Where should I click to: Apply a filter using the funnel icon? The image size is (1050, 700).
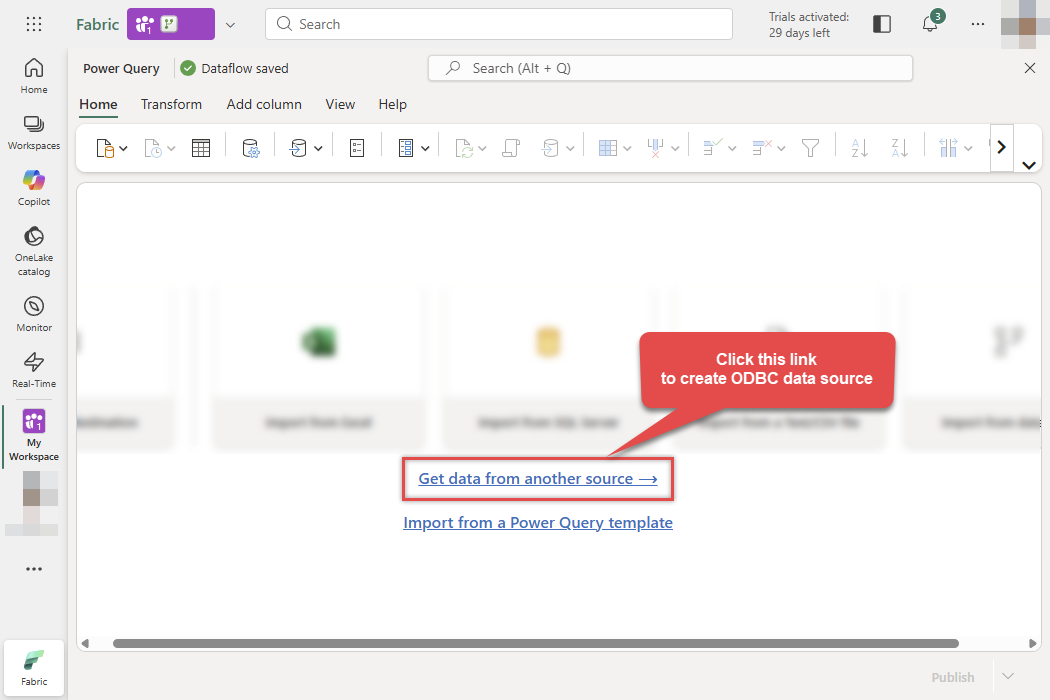click(811, 147)
